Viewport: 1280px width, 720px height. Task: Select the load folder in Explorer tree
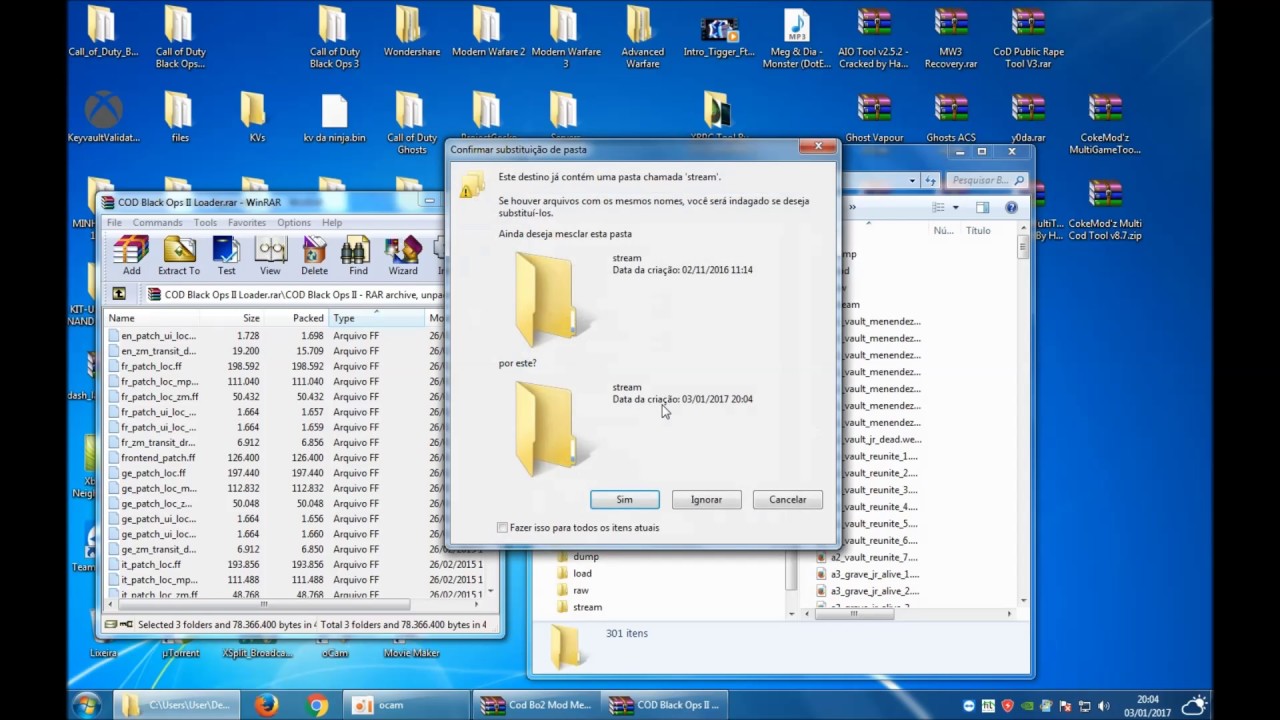(x=582, y=573)
